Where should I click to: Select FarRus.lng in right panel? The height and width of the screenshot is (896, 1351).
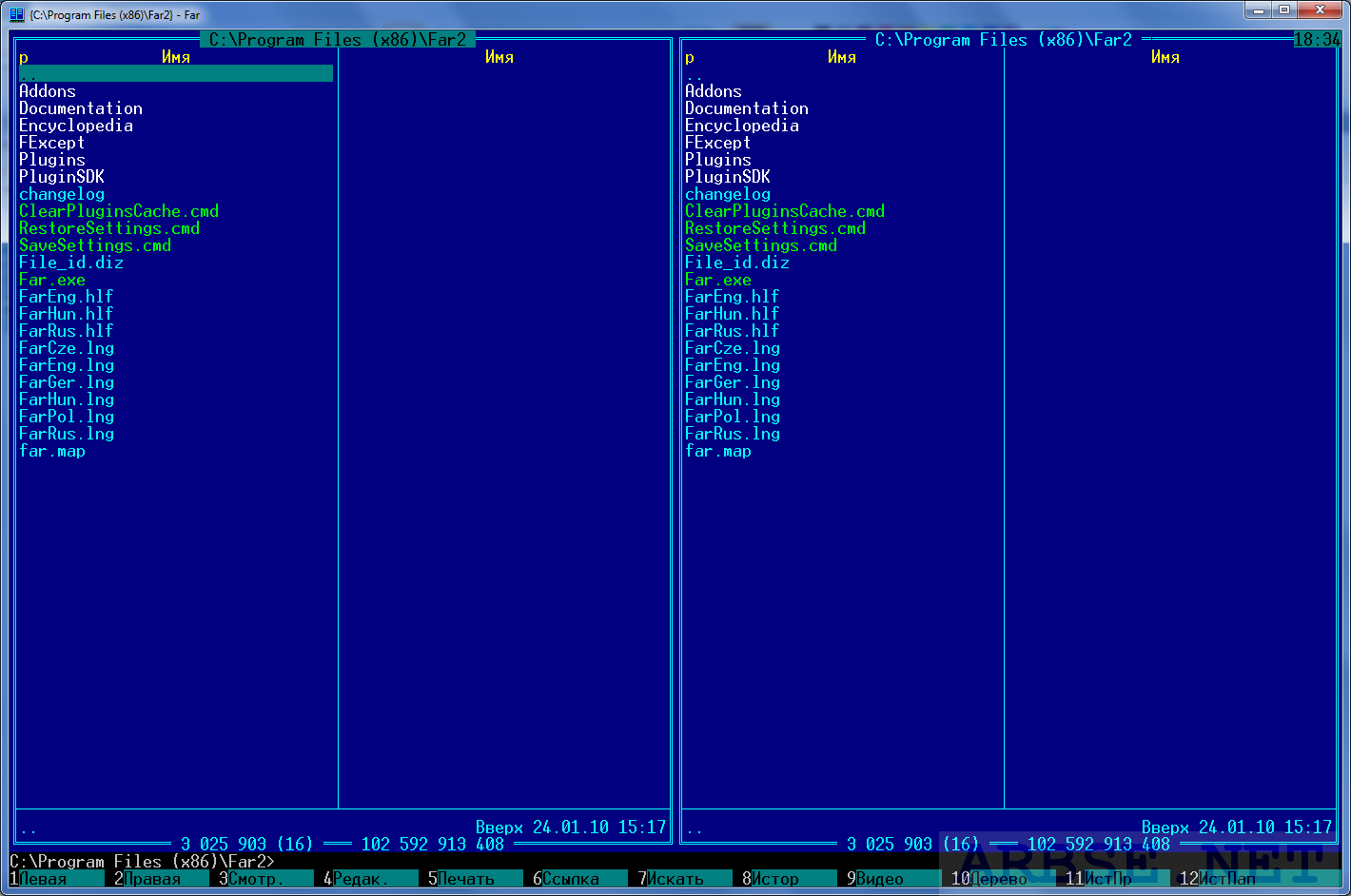[733, 434]
